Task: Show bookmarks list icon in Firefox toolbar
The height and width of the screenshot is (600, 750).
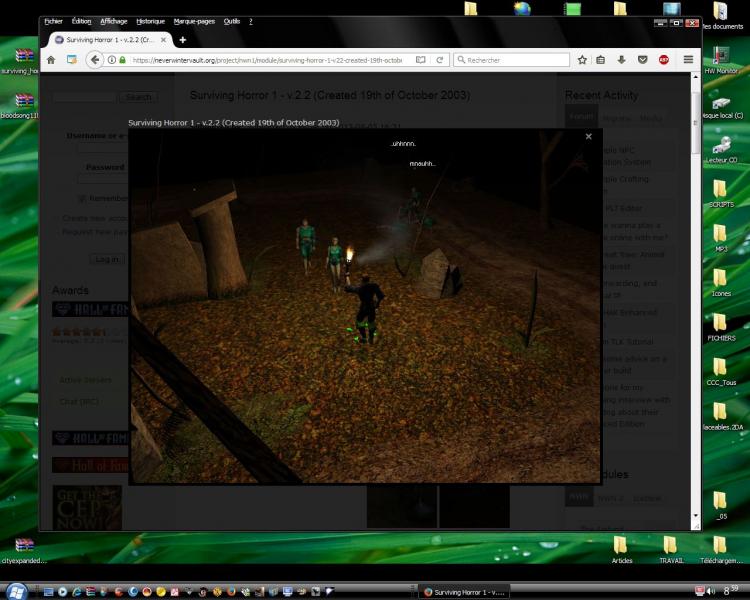Action: click(601, 60)
